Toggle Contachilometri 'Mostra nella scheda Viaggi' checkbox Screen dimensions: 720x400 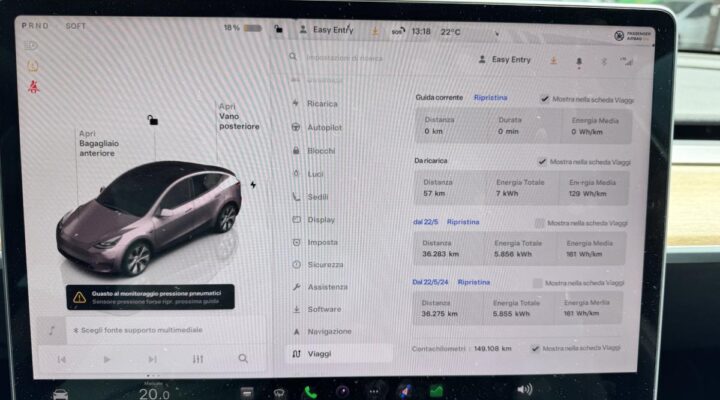click(x=535, y=348)
